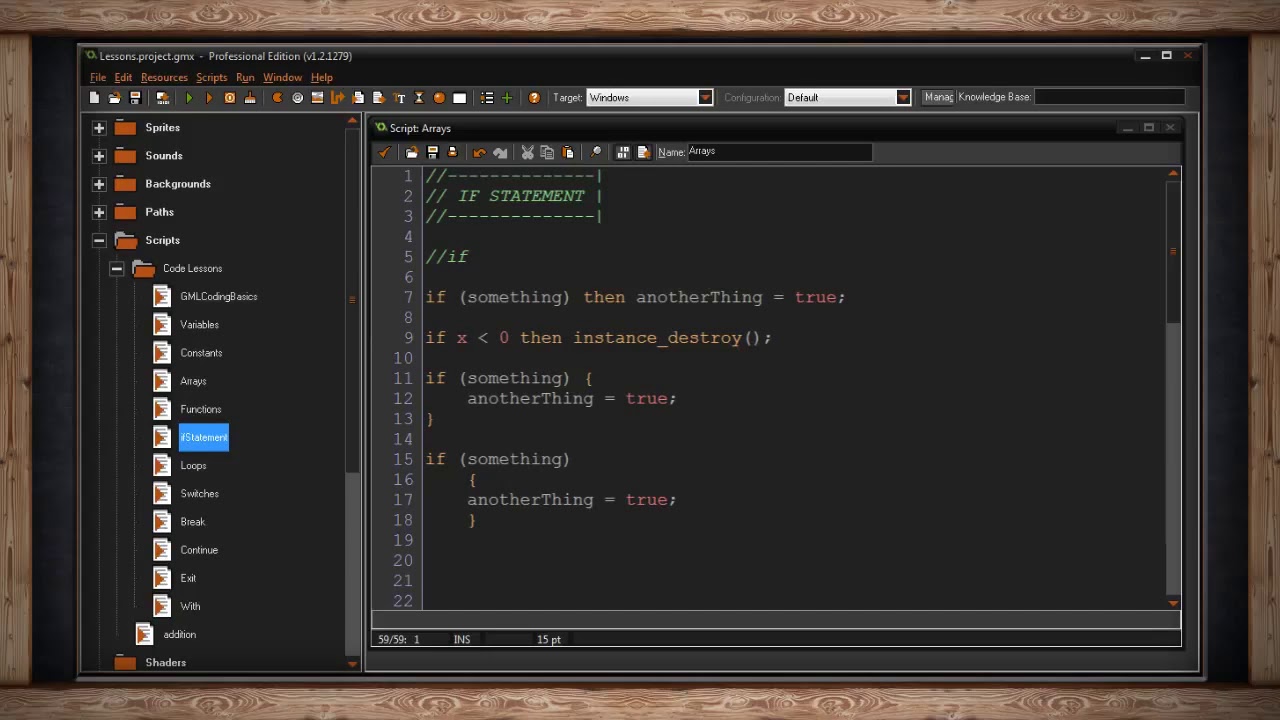Select the Functions script

coord(200,409)
